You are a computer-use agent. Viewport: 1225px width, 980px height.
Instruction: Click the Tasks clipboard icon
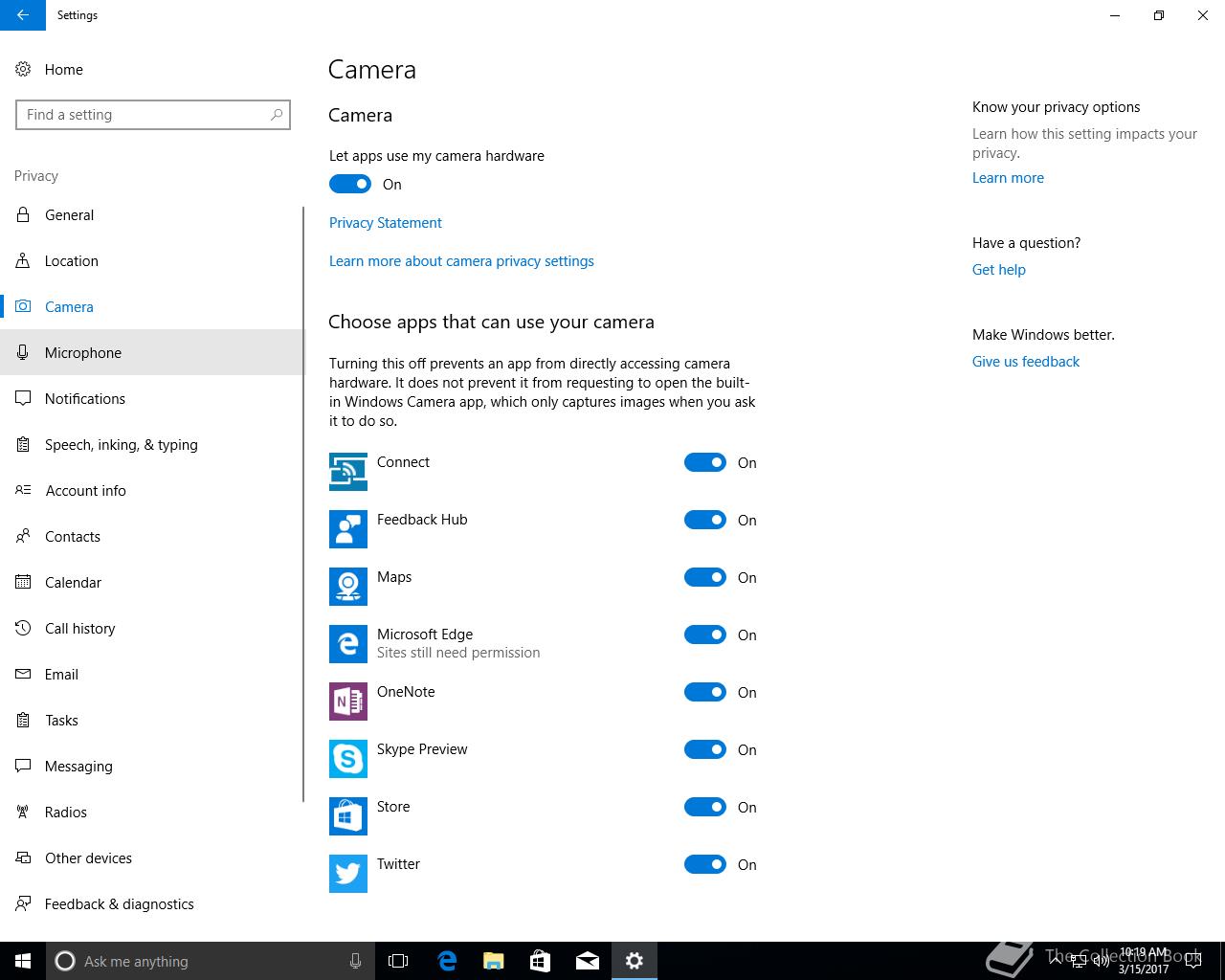(x=23, y=720)
